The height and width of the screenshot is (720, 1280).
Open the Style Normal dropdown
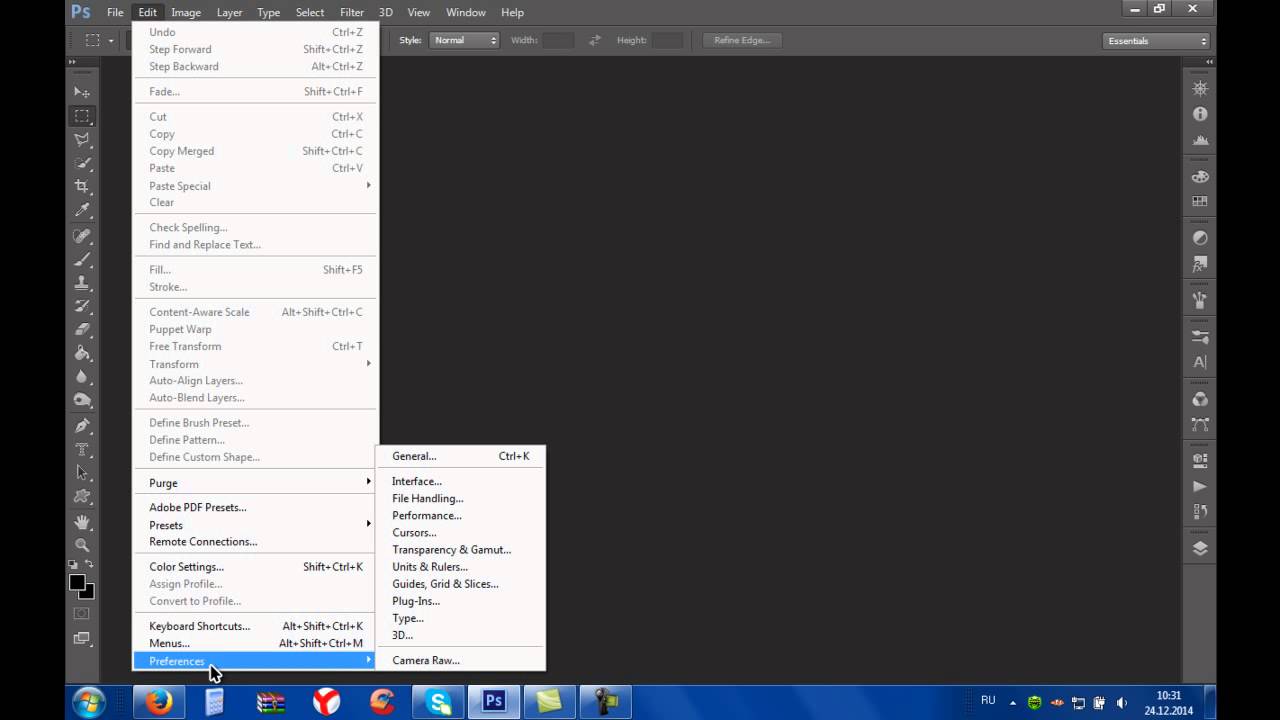(465, 40)
